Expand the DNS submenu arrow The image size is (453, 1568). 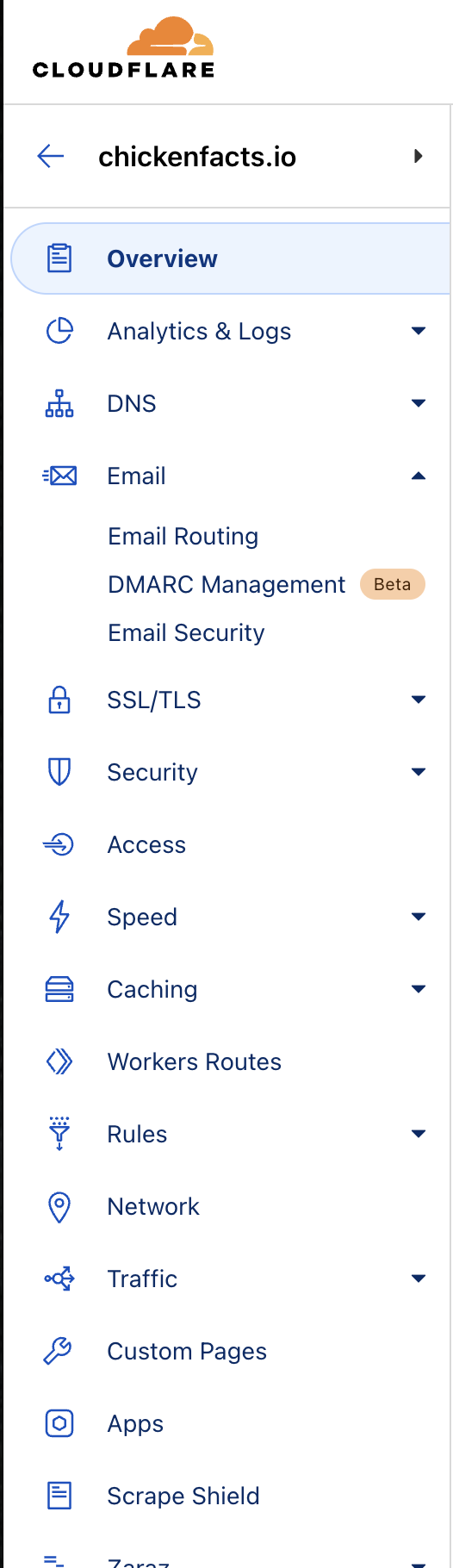419,403
